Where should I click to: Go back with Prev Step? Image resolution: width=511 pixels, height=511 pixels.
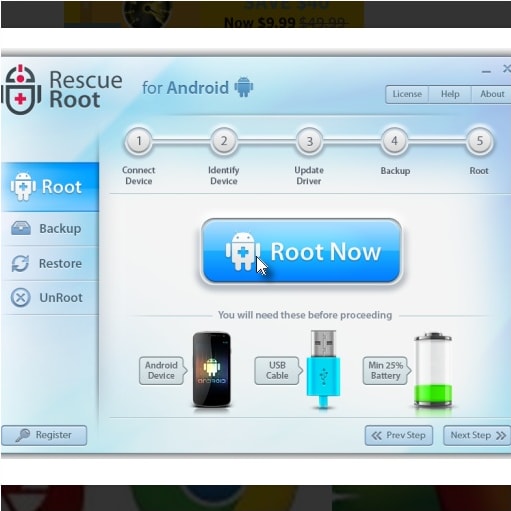399,435
